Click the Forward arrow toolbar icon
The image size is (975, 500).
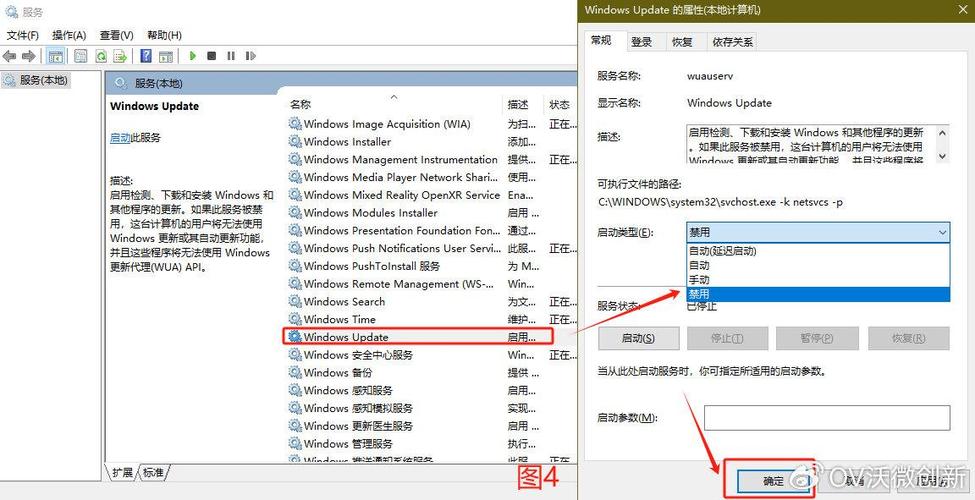[x=29, y=56]
